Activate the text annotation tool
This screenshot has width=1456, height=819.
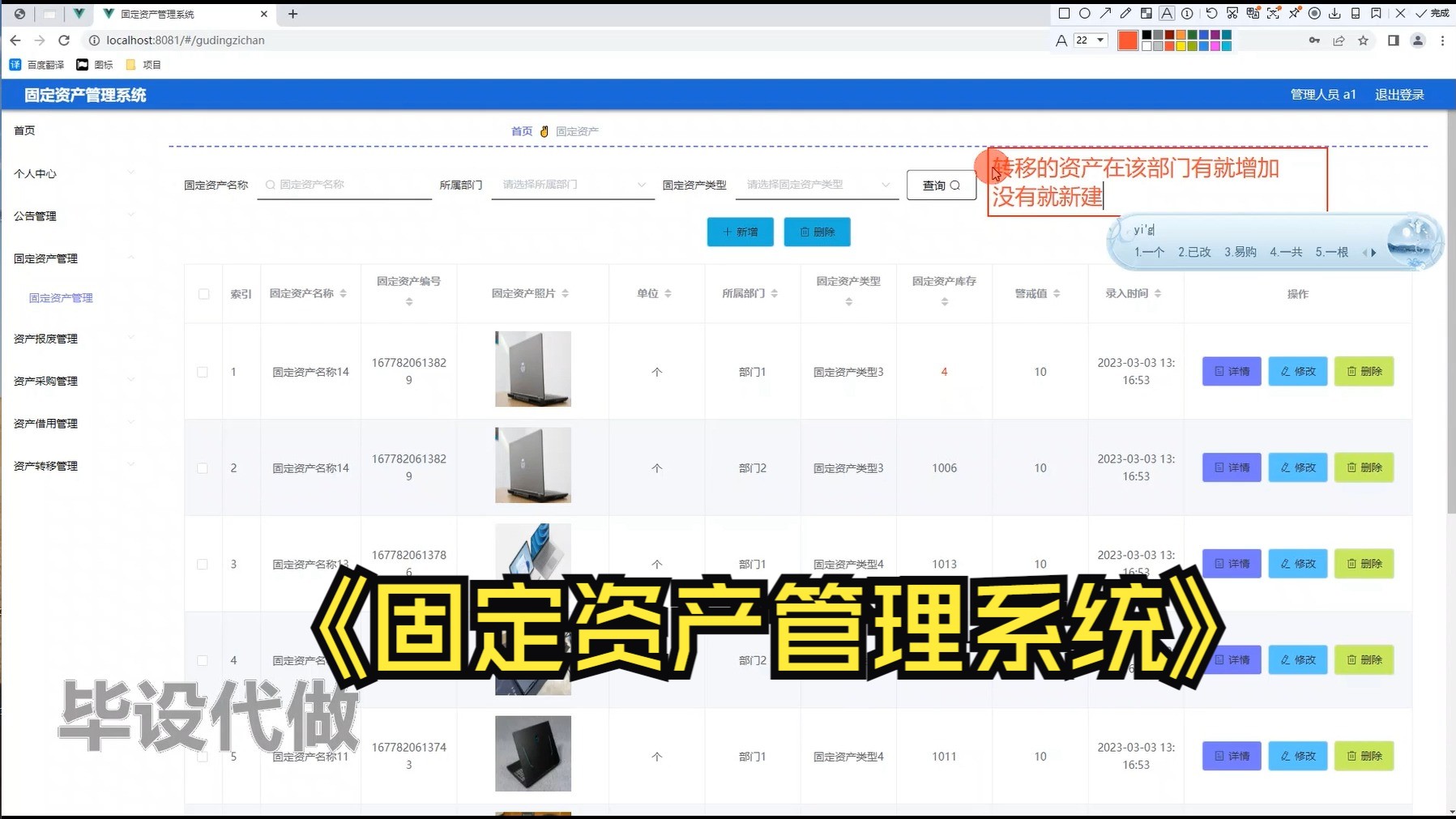[x=1167, y=14]
